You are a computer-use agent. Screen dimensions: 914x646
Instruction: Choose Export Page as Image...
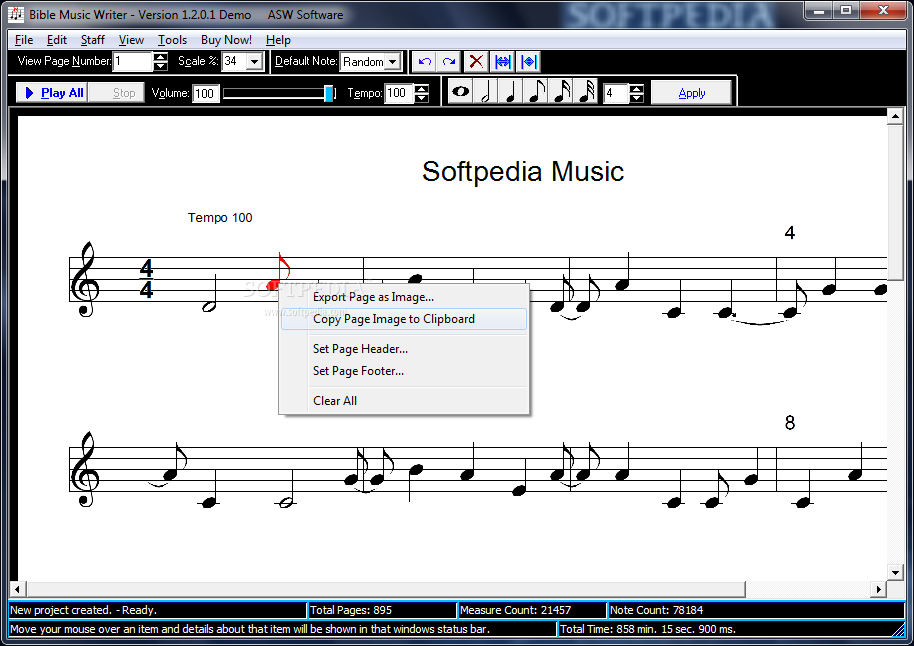click(x=404, y=297)
